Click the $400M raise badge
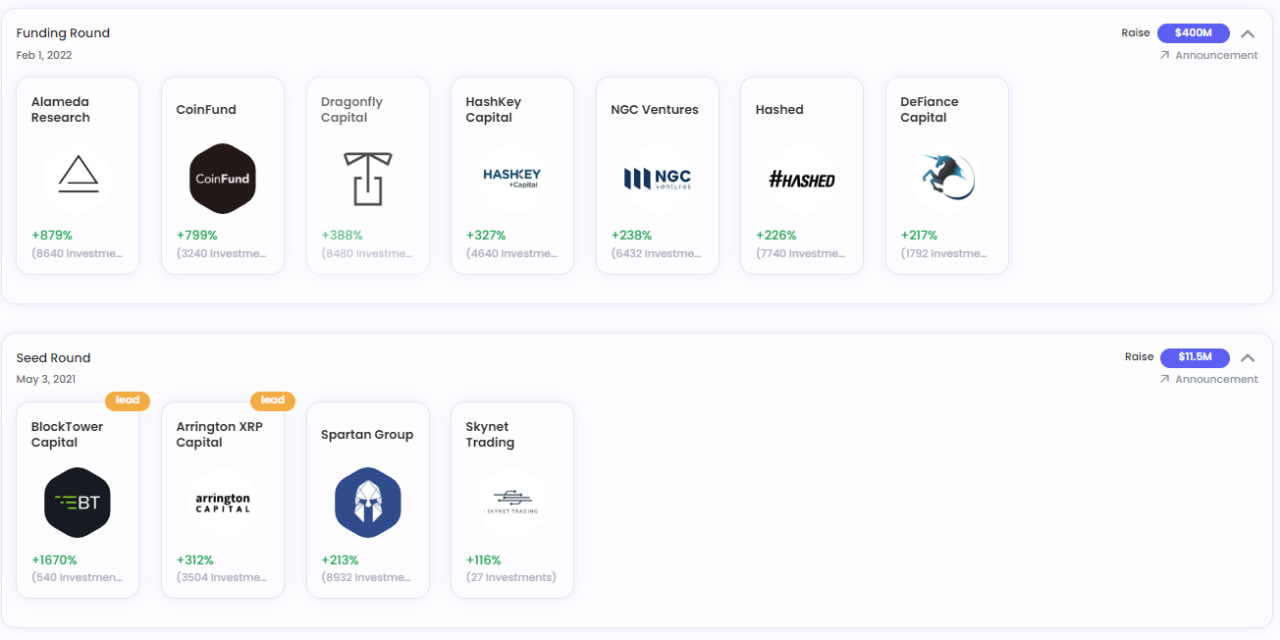1280x640 pixels. tap(1194, 33)
